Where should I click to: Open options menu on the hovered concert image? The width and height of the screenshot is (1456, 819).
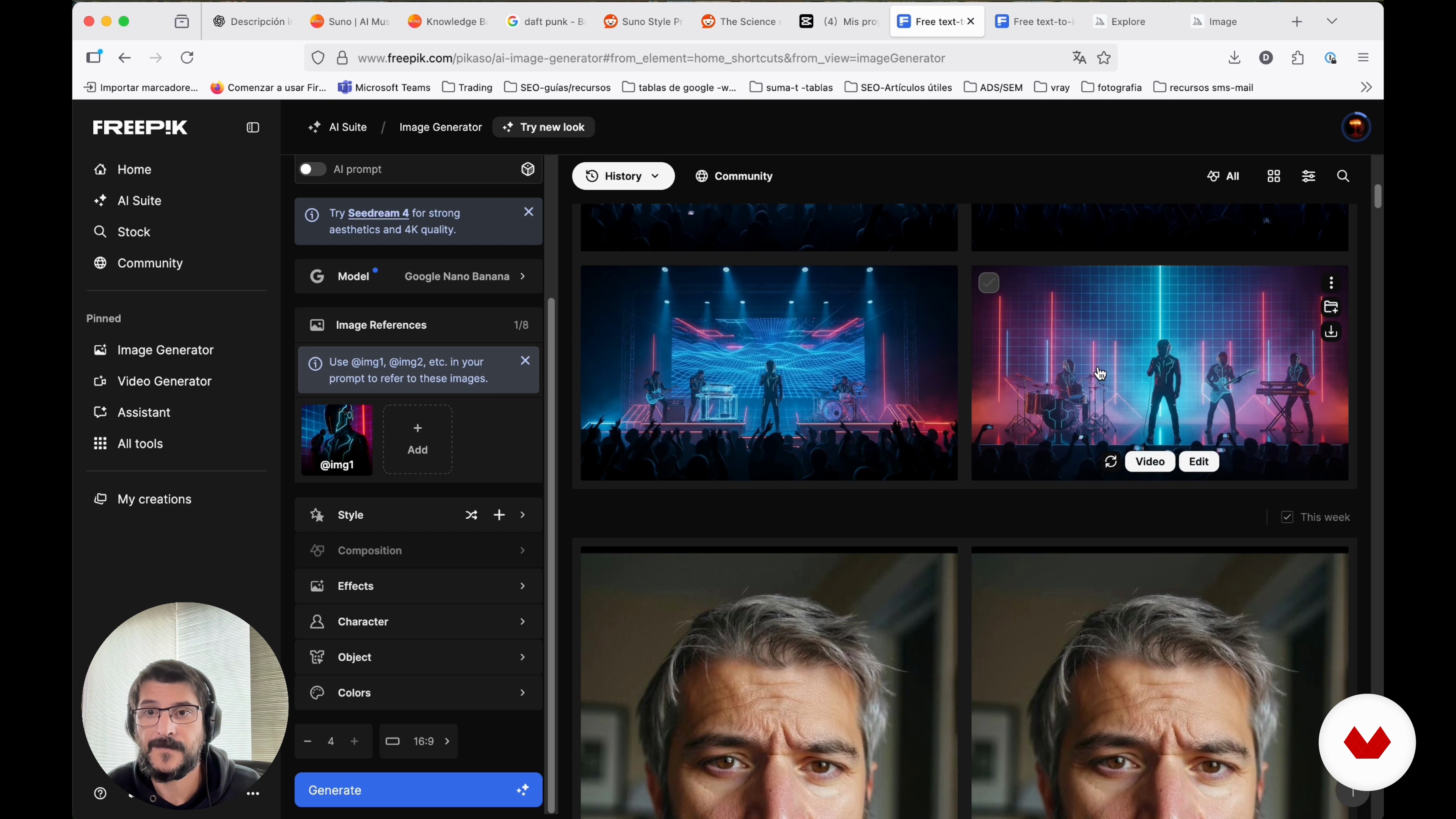tap(1331, 282)
